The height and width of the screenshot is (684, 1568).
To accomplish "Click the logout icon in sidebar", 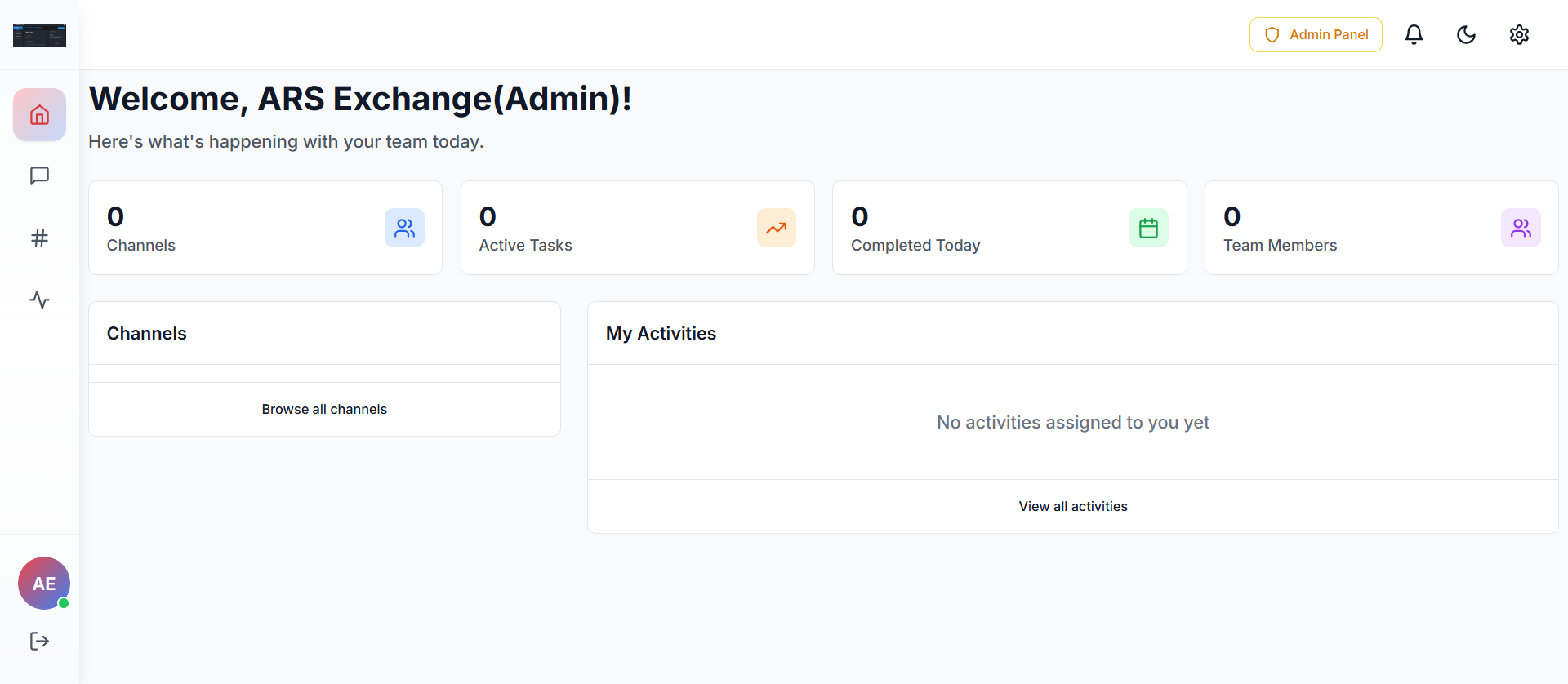I will tap(39, 642).
